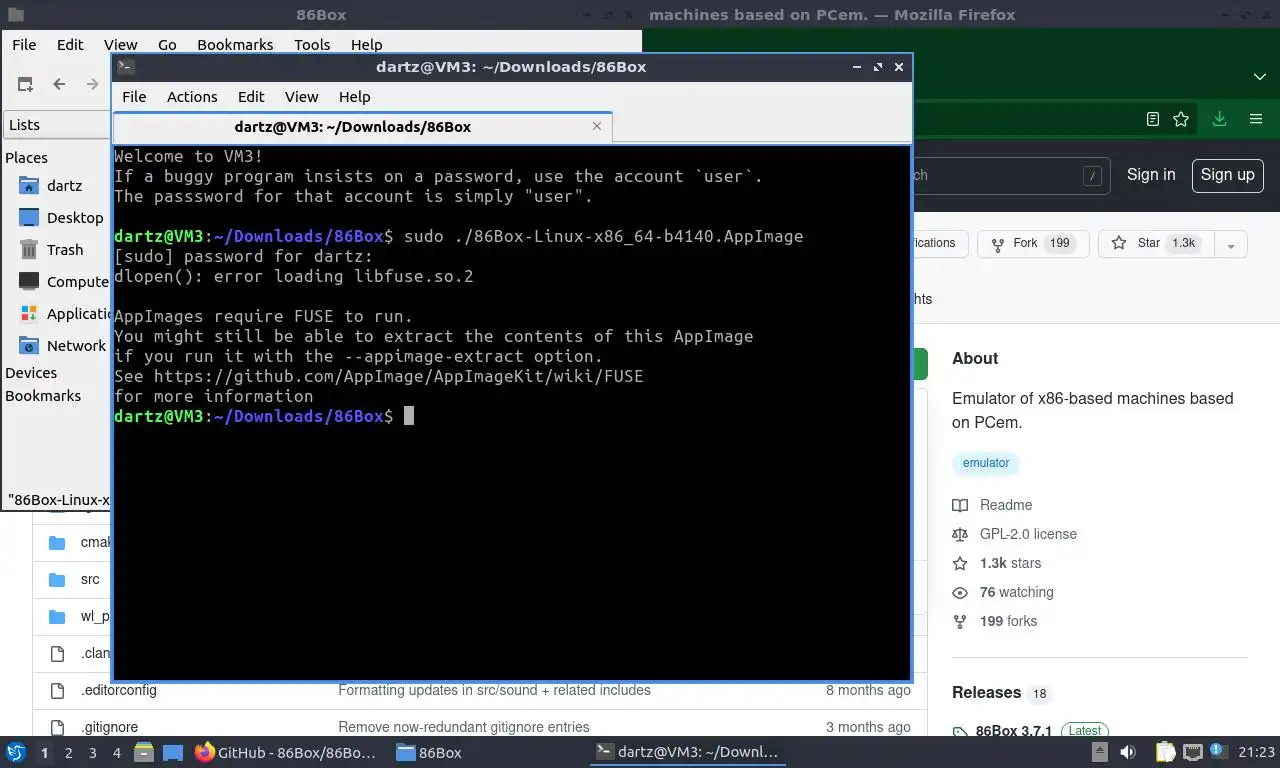This screenshot has width=1280, height=768.
Task: Switch to 86Box file manager taskbar entry
Action: (430, 752)
